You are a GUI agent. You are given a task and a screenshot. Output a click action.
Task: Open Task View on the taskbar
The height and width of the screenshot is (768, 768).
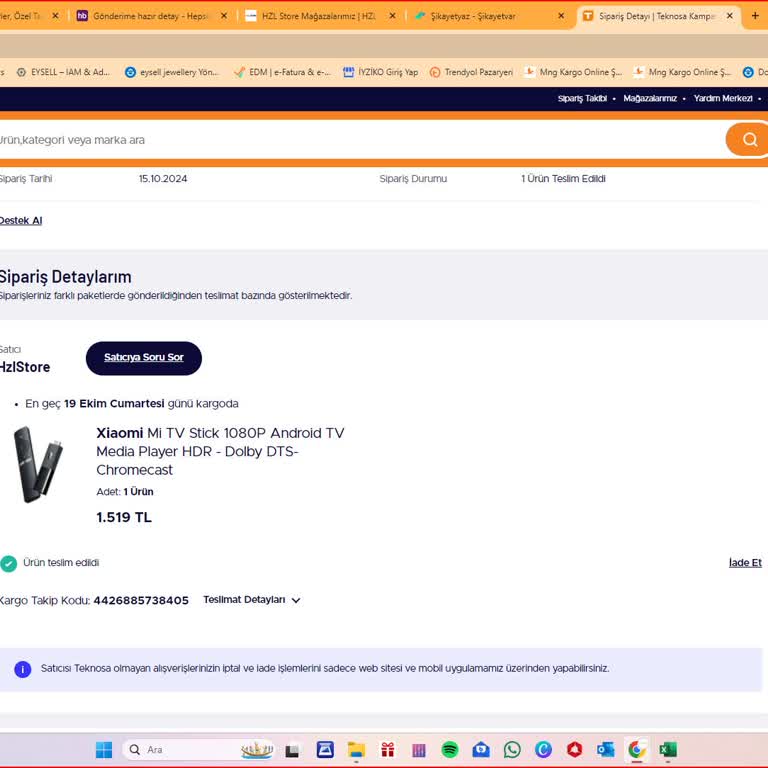292,750
